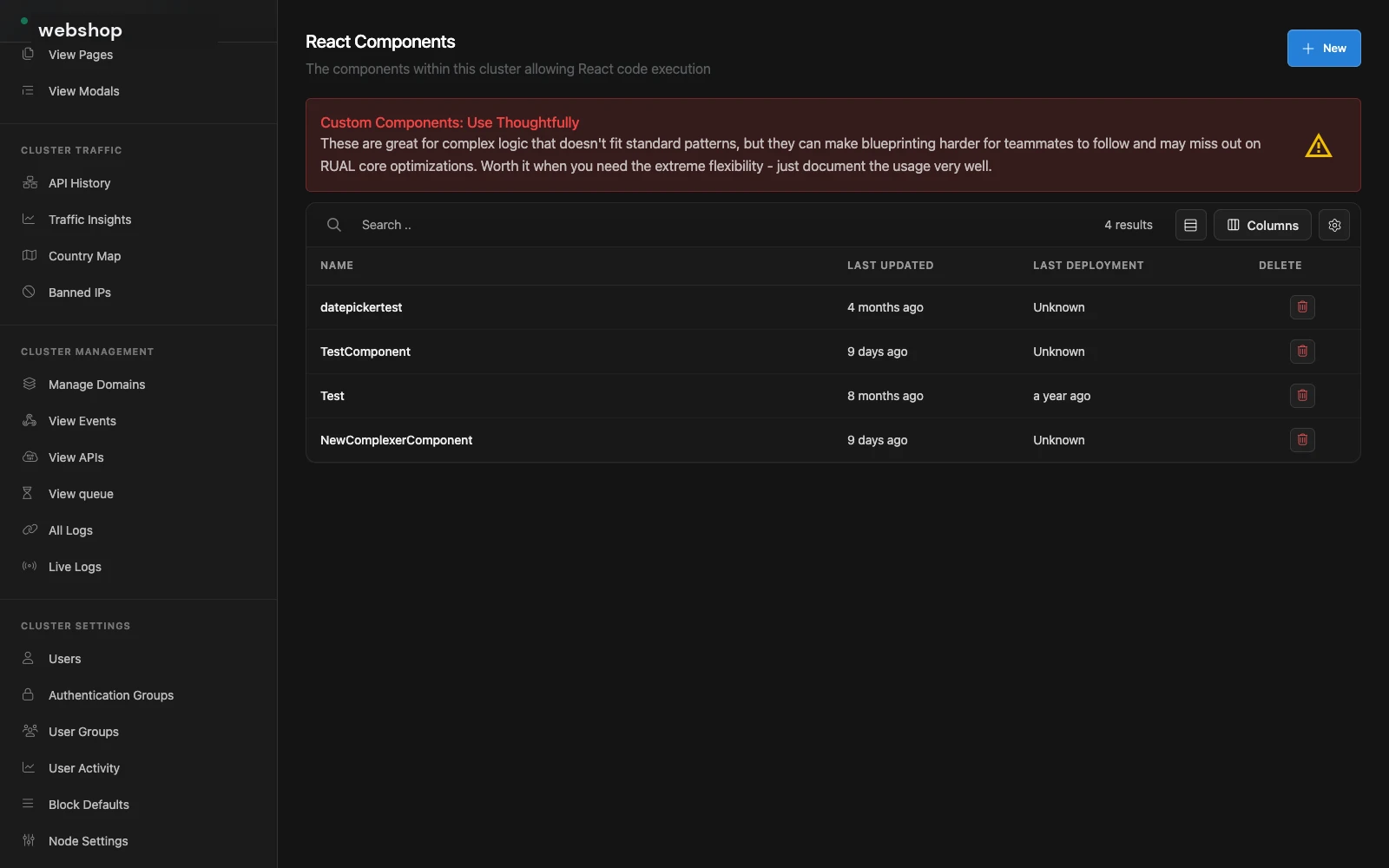Sort by Last Deployment column header
1389x868 pixels.
pos(1089,266)
